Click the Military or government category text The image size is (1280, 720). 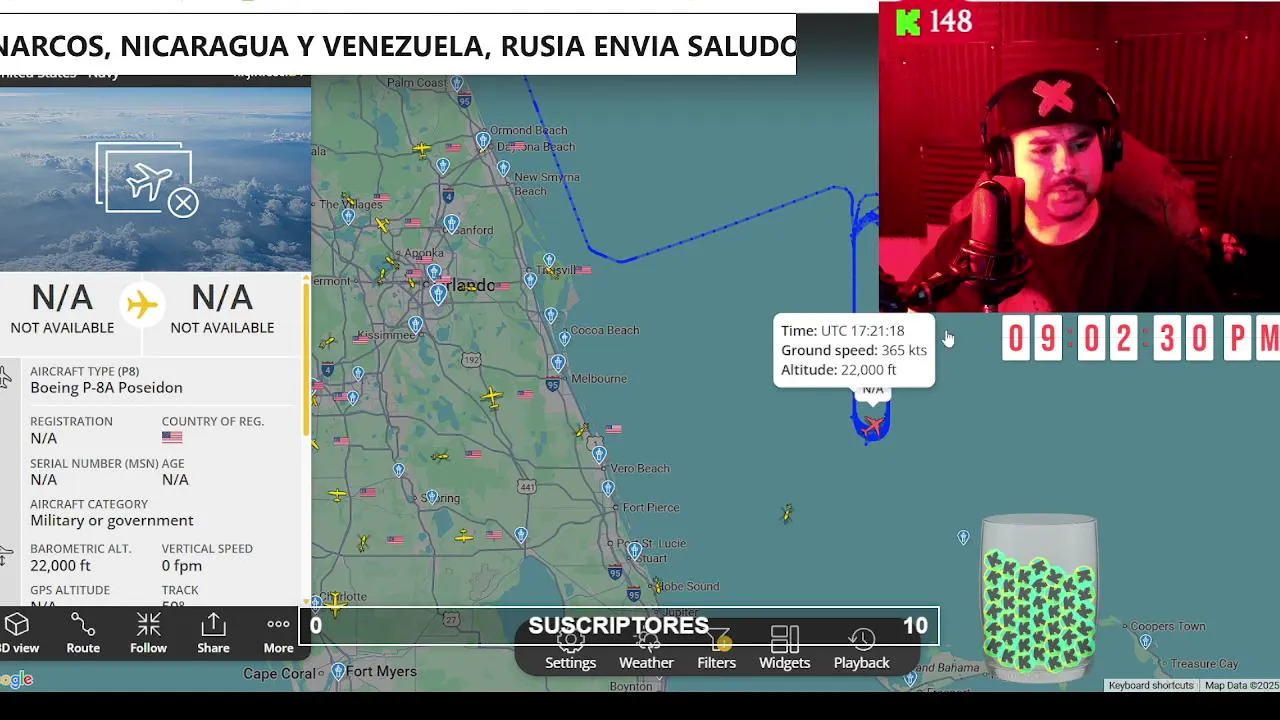[112, 521]
